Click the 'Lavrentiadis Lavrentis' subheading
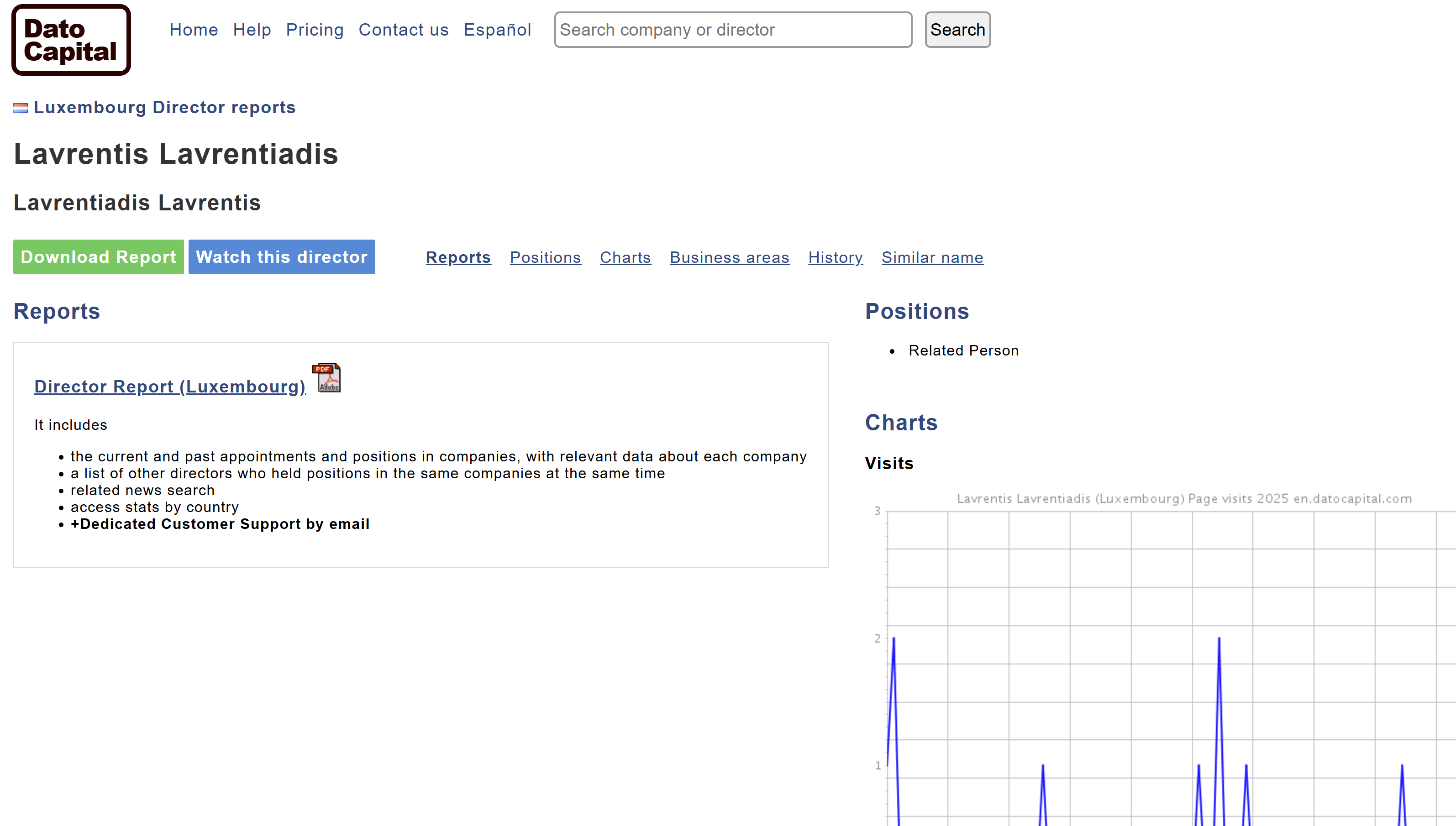 [137, 203]
